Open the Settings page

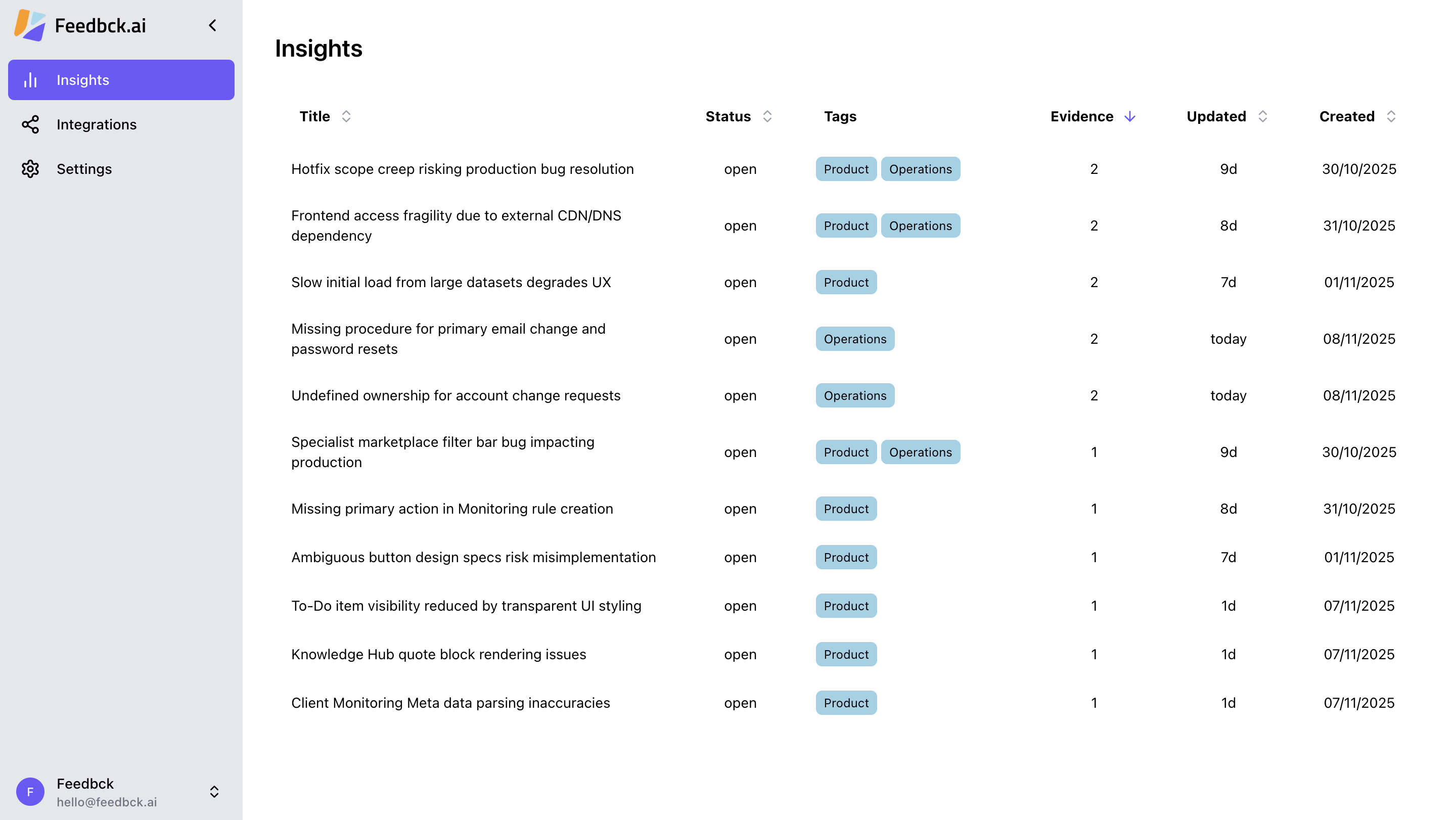(84, 169)
